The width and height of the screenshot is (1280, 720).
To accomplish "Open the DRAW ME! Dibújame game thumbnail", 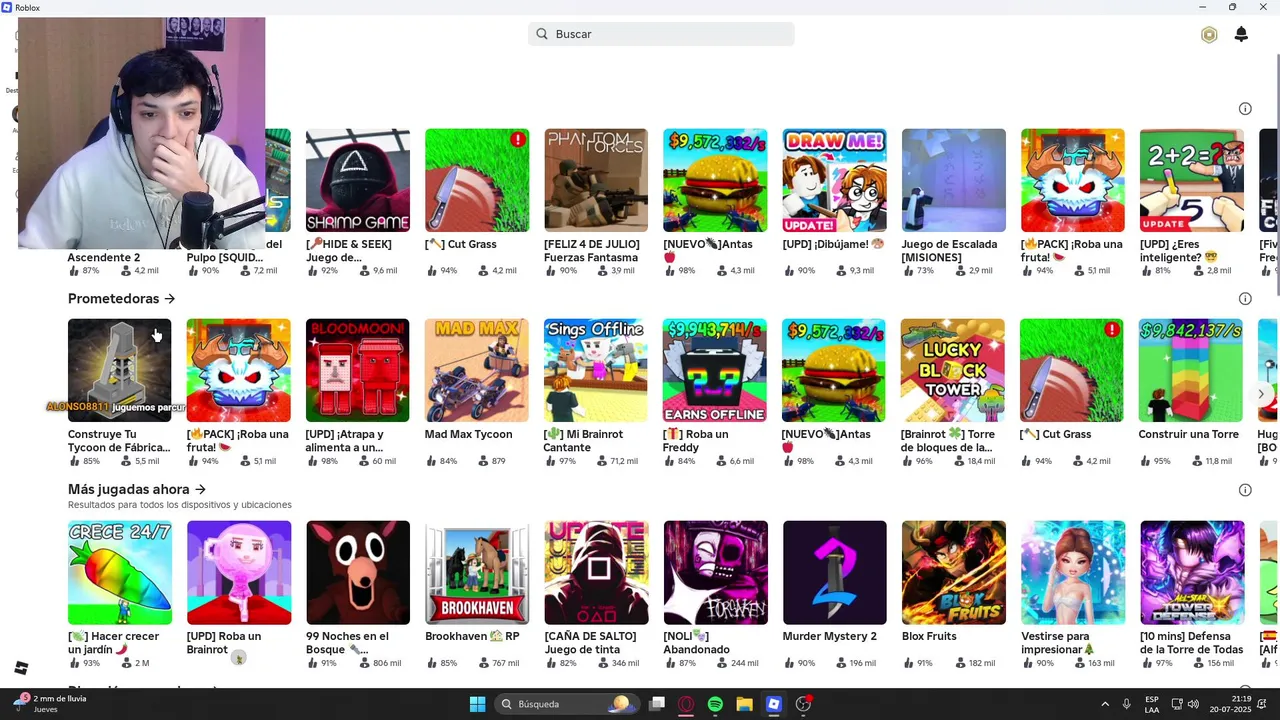I will click(834, 180).
